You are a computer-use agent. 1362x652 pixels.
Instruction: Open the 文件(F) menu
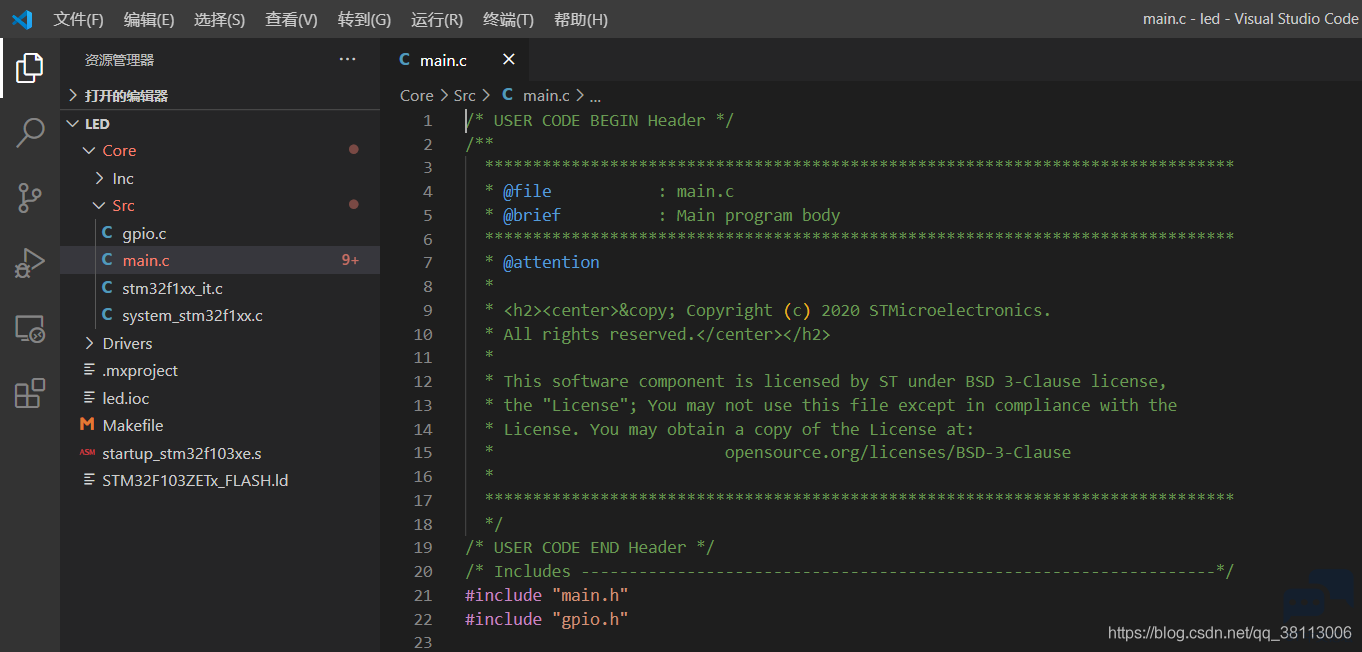[78, 19]
